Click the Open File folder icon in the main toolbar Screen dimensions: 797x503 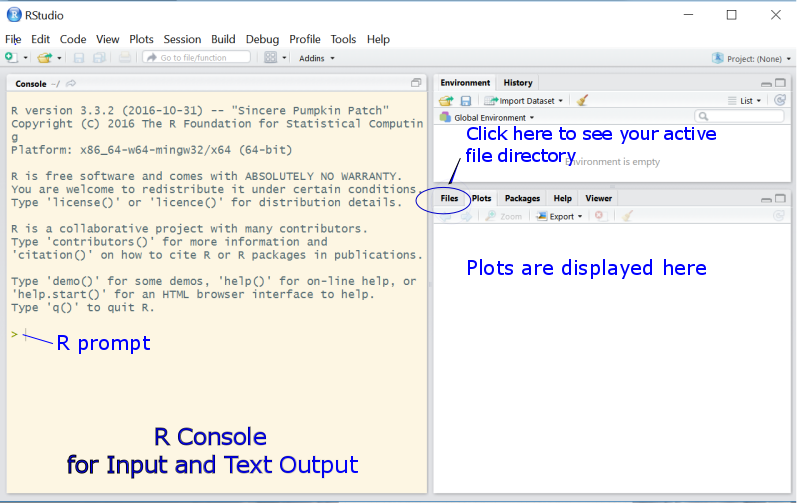(x=44, y=58)
